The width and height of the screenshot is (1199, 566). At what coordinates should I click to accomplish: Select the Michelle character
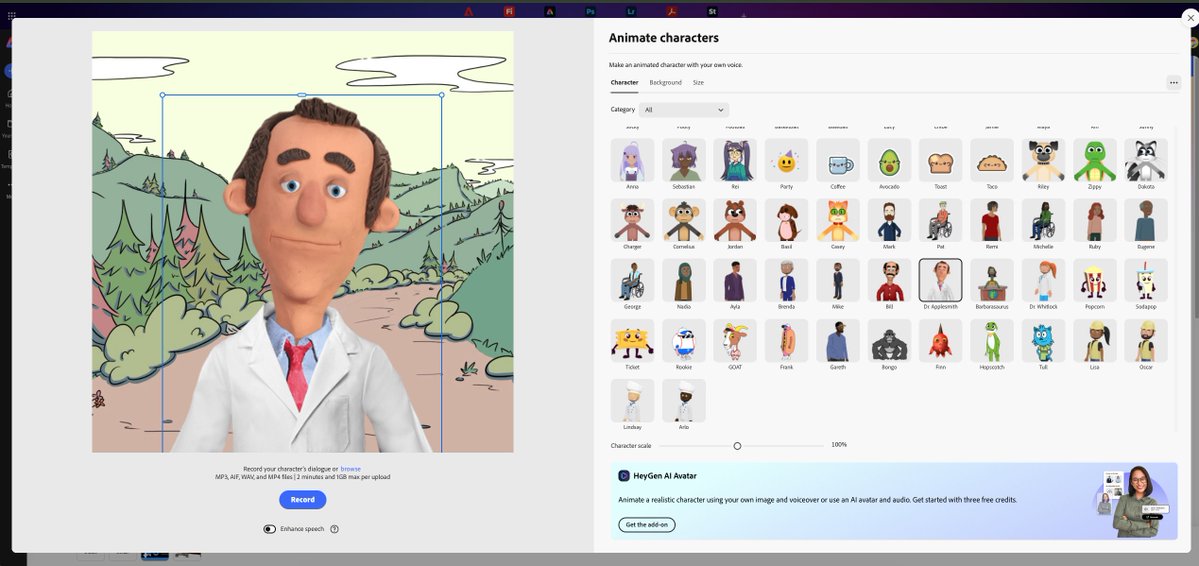(1043, 220)
